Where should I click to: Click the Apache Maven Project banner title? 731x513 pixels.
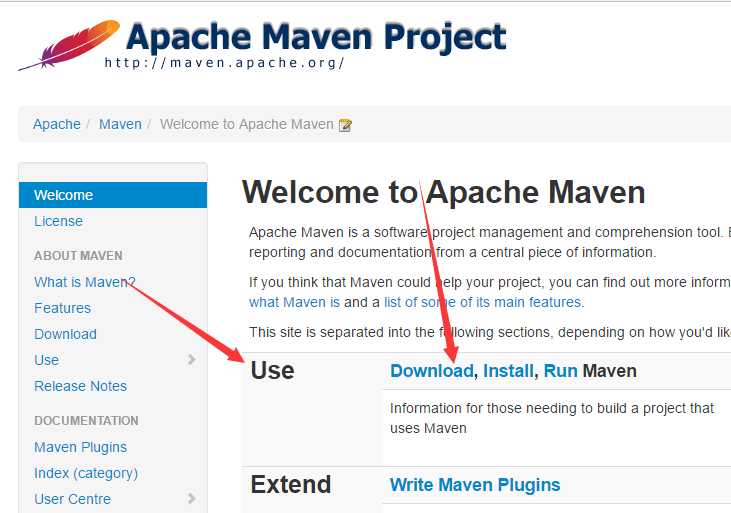coord(316,36)
